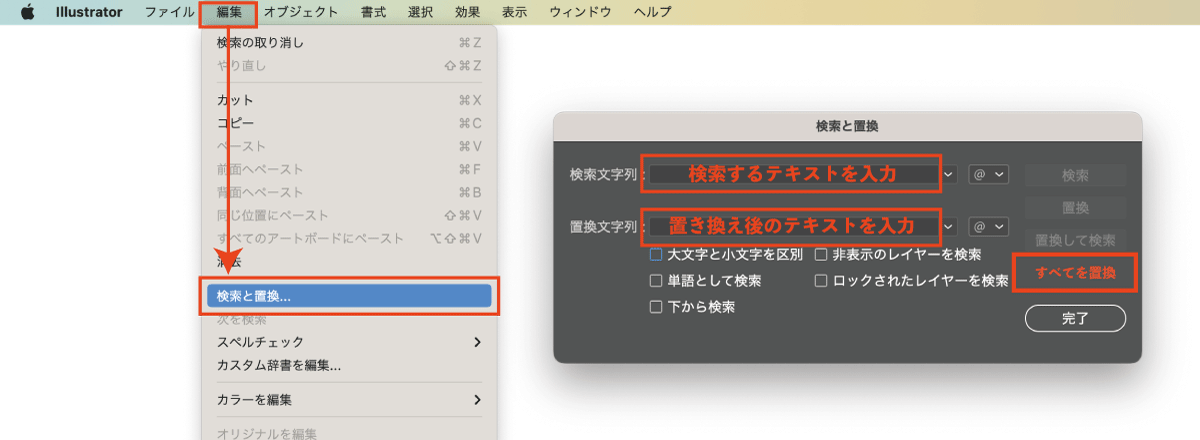1200x440 pixels.
Task: Open the 書式 menu
Action: 374,13
